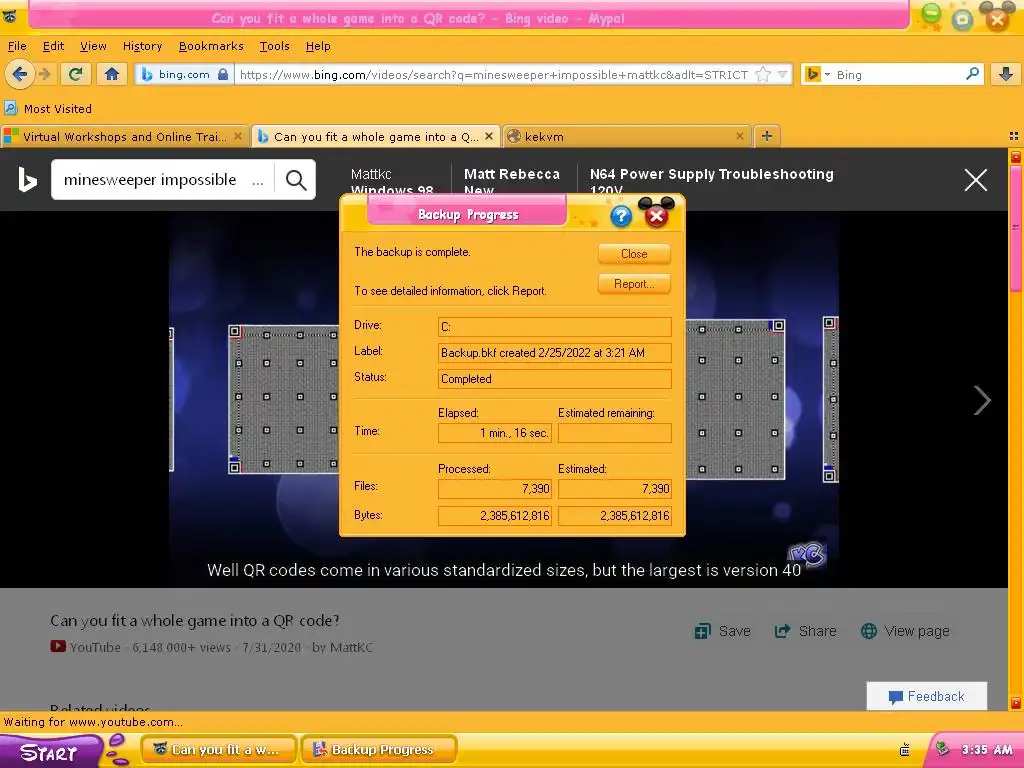The image size is (1024, 768).
Task: Click the Bing logo on the page
Action: (x=27, y=180)
